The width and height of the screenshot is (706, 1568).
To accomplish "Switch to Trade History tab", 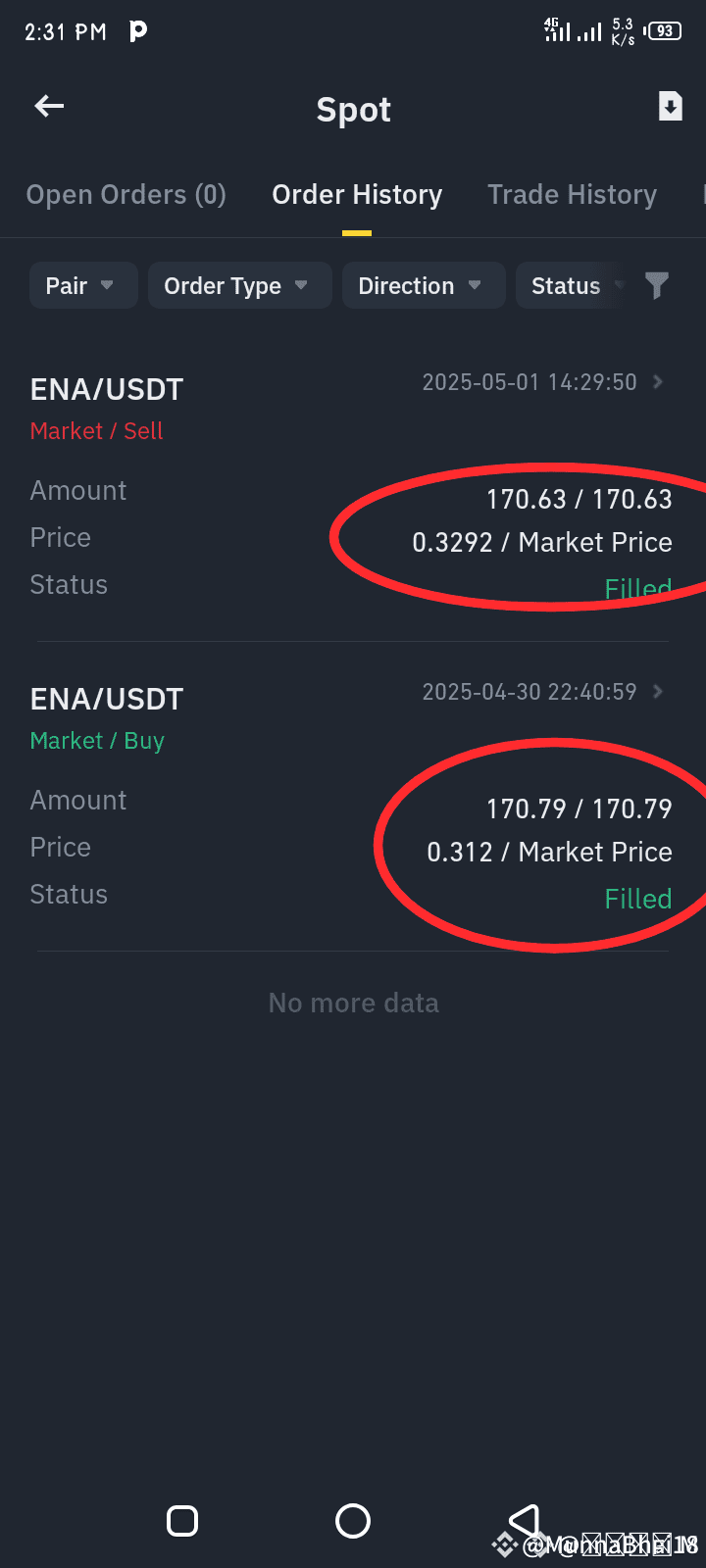I will pos(573,195).
